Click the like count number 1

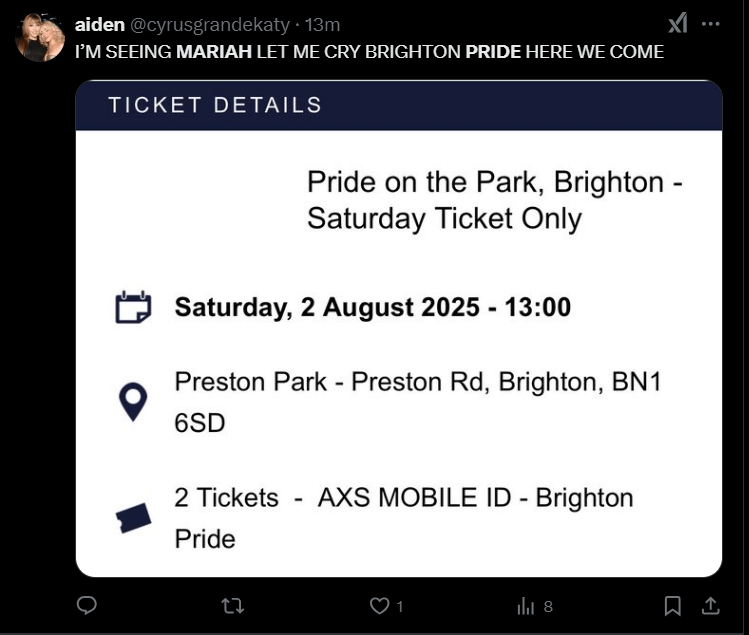400,607
